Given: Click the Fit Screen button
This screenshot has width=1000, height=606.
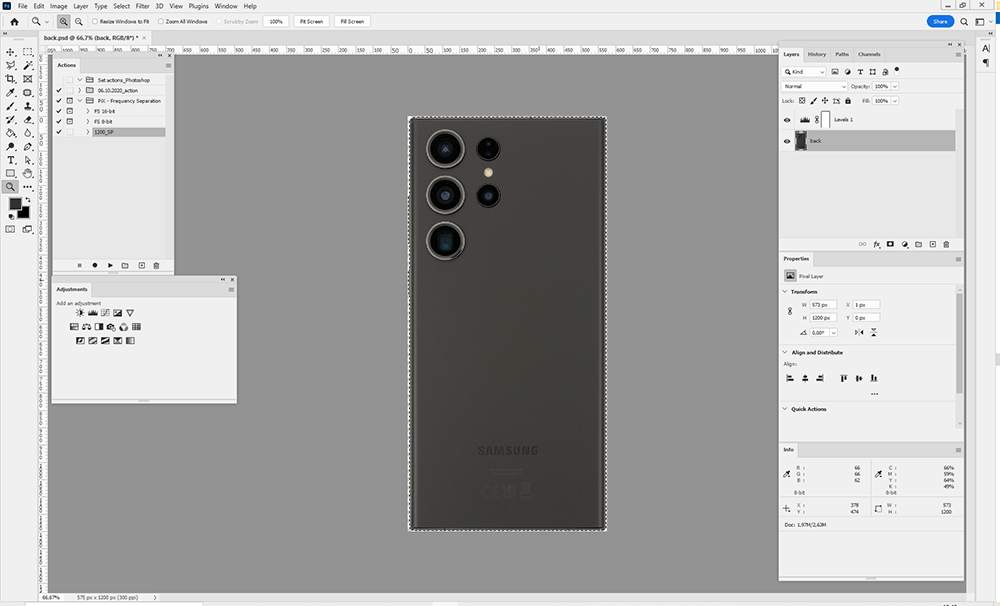Looking at the screenshot, I should 312,22.
